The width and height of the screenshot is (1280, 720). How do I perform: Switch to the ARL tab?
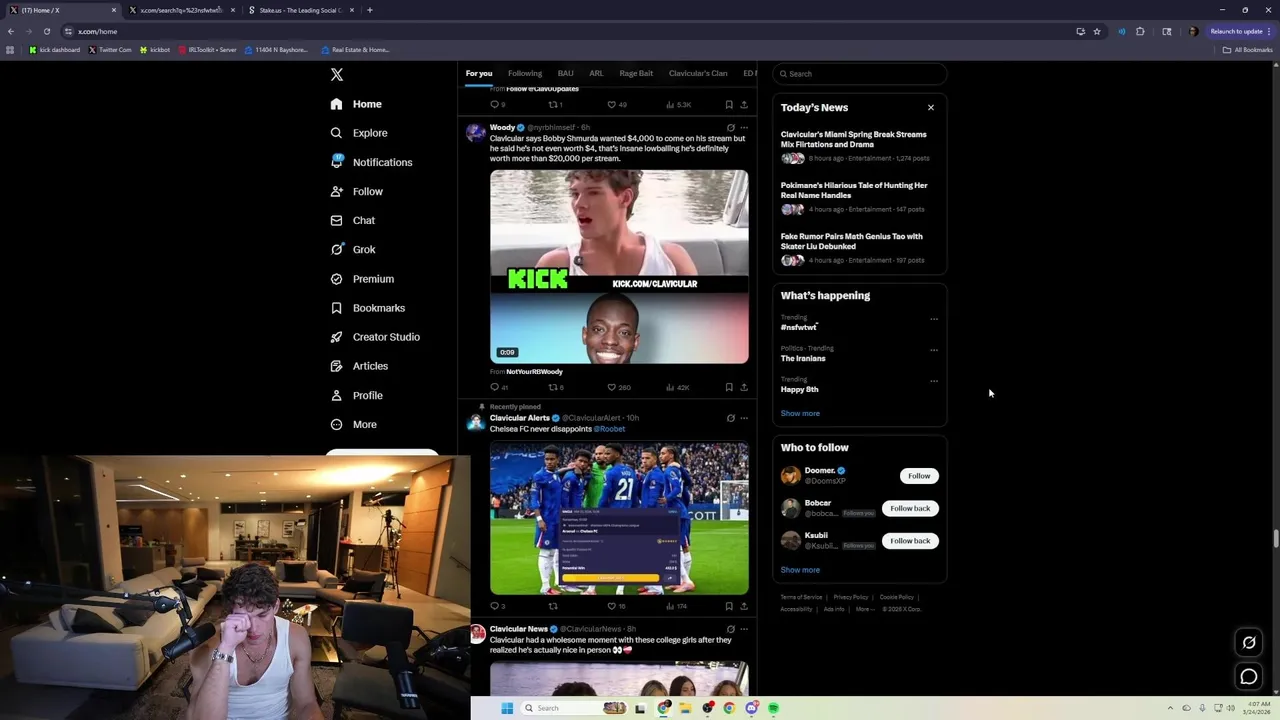tap(596, 73)
